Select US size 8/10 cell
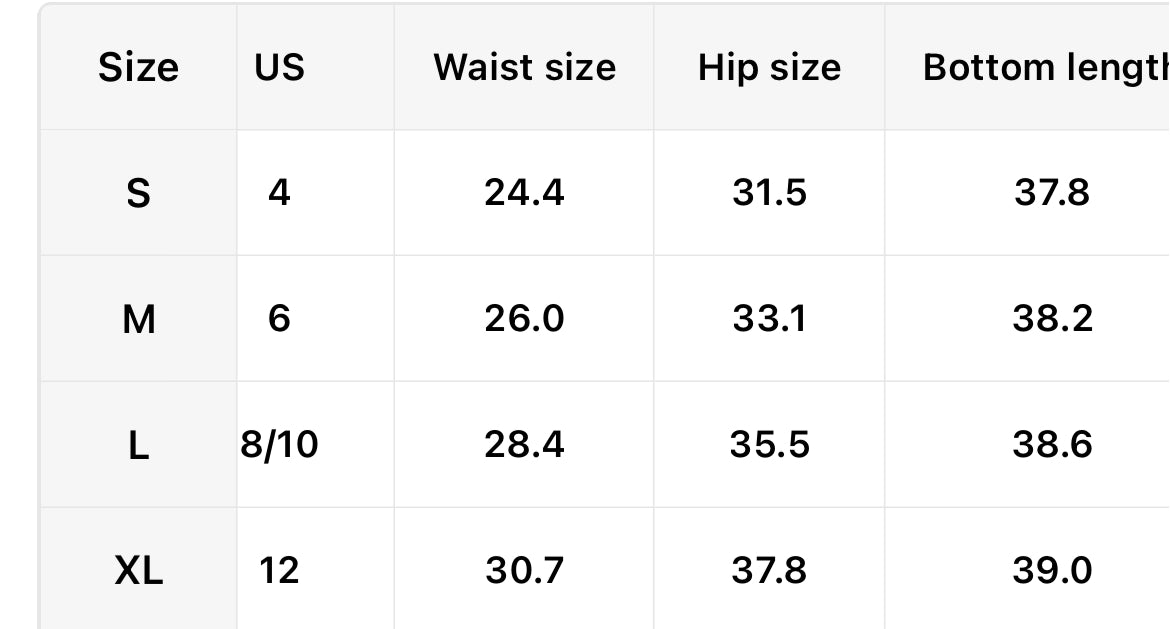Viewport: 1170px width, 629px height. pos(279,445)
